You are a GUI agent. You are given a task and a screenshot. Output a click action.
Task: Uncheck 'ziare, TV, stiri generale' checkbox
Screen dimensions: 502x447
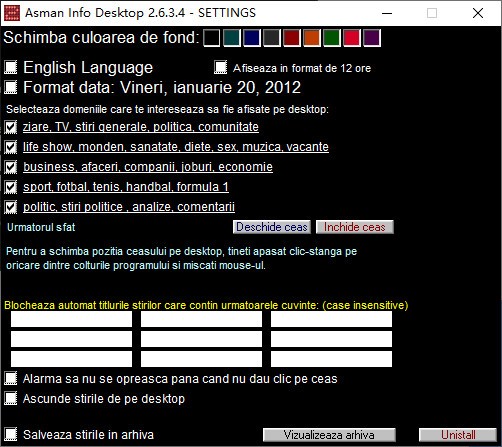[x=11, y=127]
